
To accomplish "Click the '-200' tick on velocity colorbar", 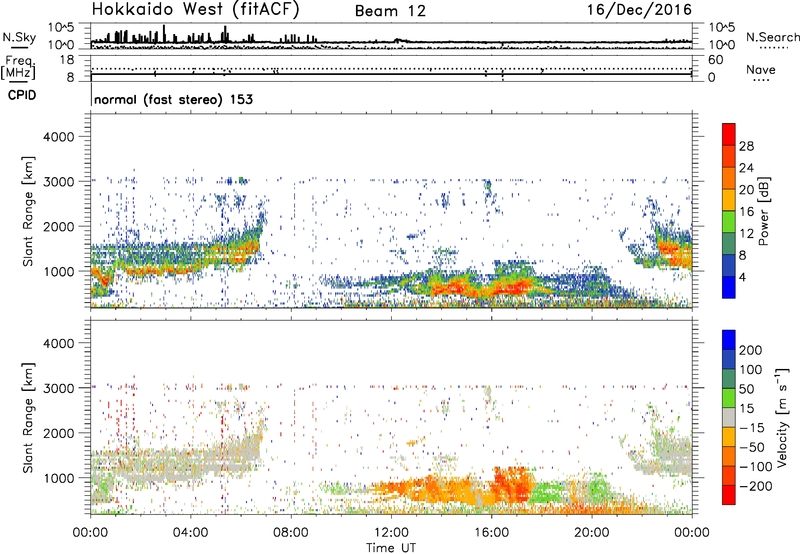I will 755,486.
